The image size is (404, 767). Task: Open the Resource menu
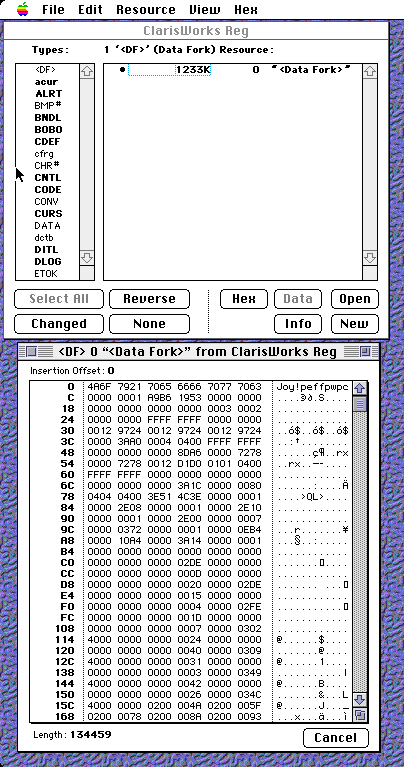click(x=146, y=9)
